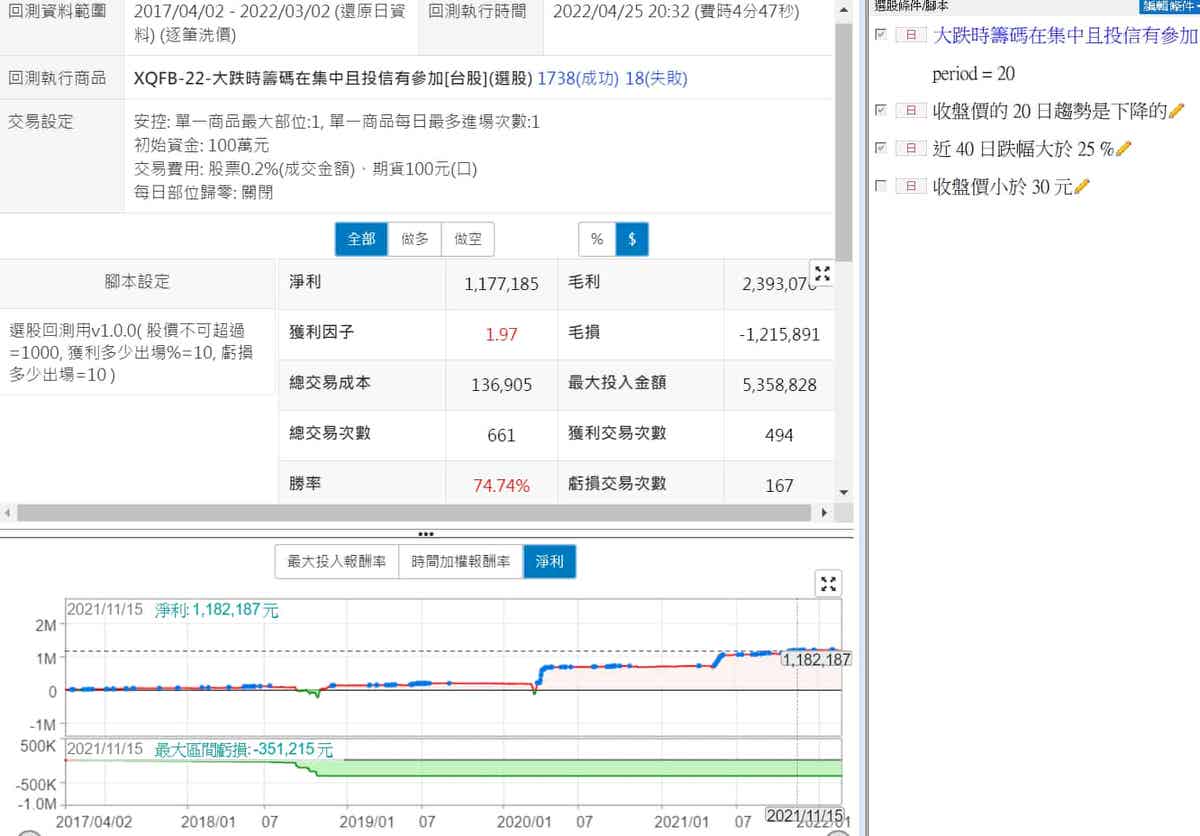Viewport: 1200px width, 836px height.
Task: Select the 時間加權報酬率 chart tab
Action: (x=460, y=562)
